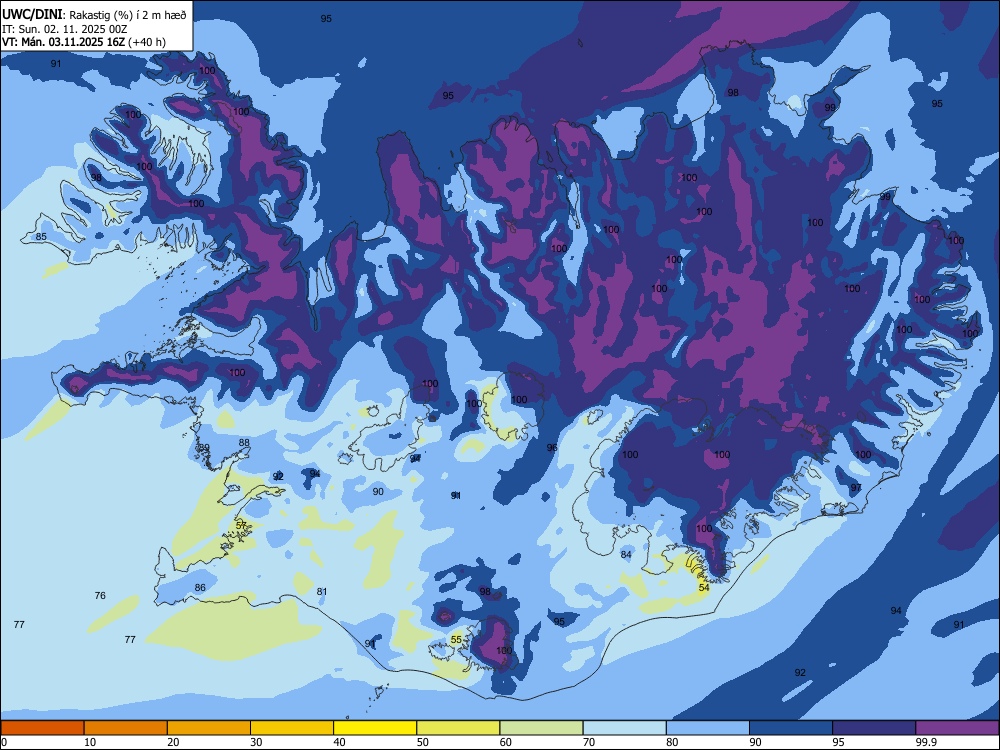Select the '76' humidity value on the map
The height and width of the screenshot is (750, 1000).
tap(100, 596)
